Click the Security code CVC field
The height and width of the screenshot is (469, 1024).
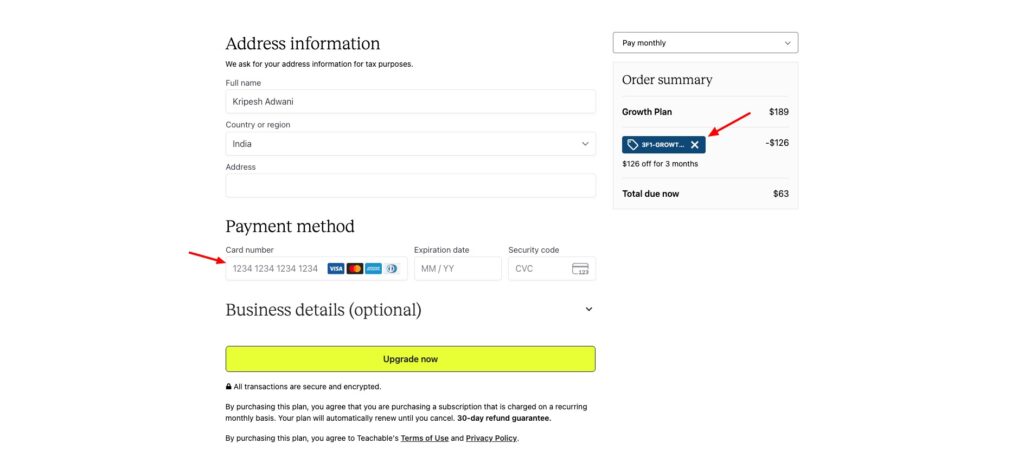pyautogui.click(x=538, y=269)
